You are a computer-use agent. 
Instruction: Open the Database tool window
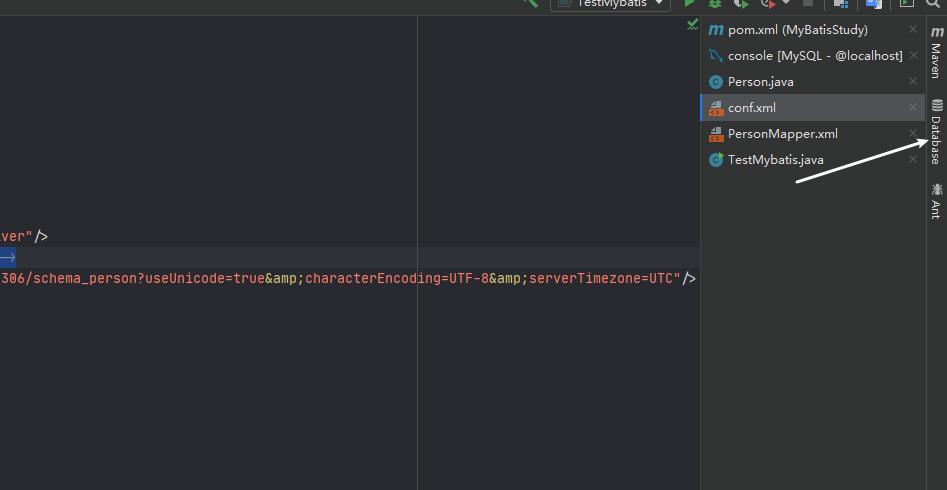[936, 132]
